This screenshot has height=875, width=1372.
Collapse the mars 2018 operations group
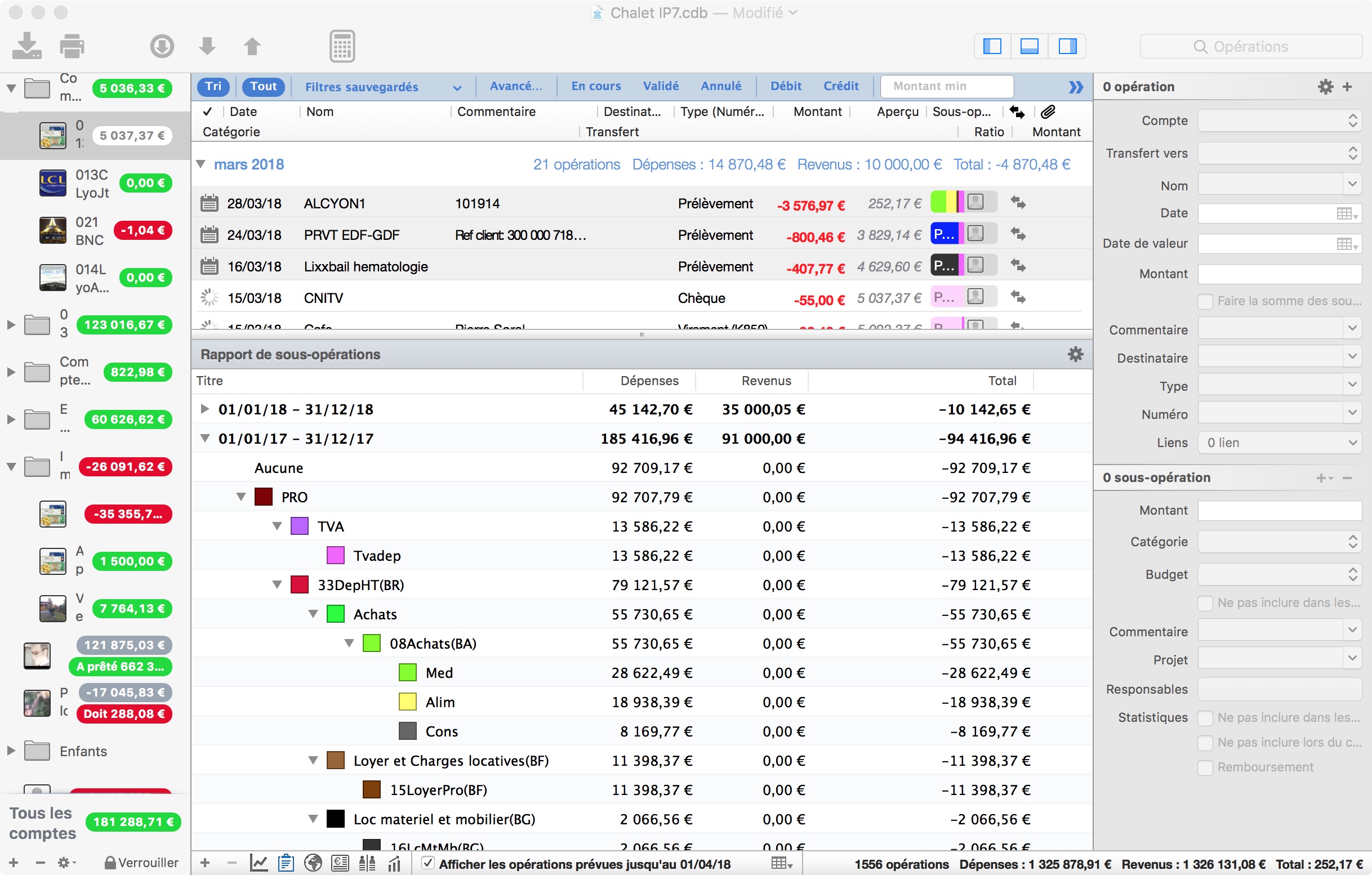coord(201,164)
